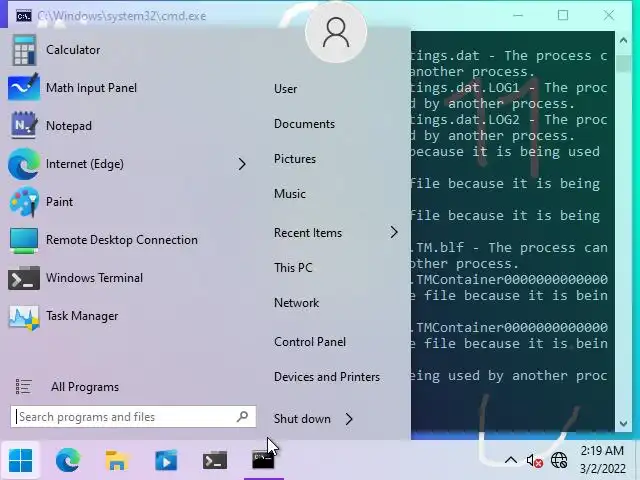The width and height of the screenshot is (640, 480).
Task: Expand Recent Items submenu arrow
Action: [393, 233]
